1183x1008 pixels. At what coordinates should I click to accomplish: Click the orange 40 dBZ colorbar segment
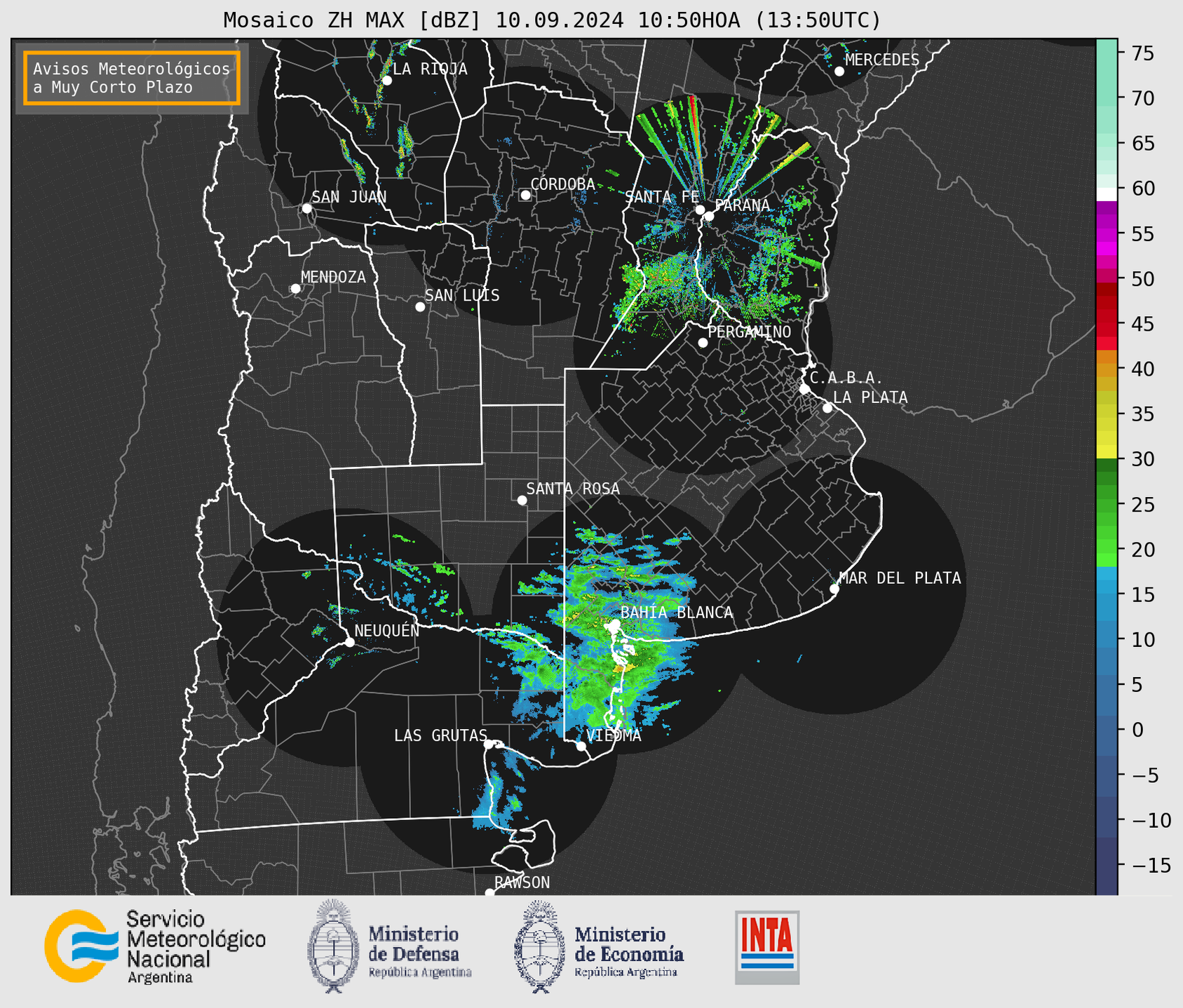coord(1107,369)
